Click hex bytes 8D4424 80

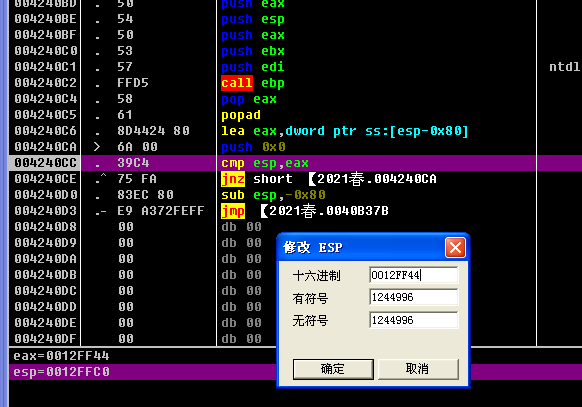[x=153, y=131]
